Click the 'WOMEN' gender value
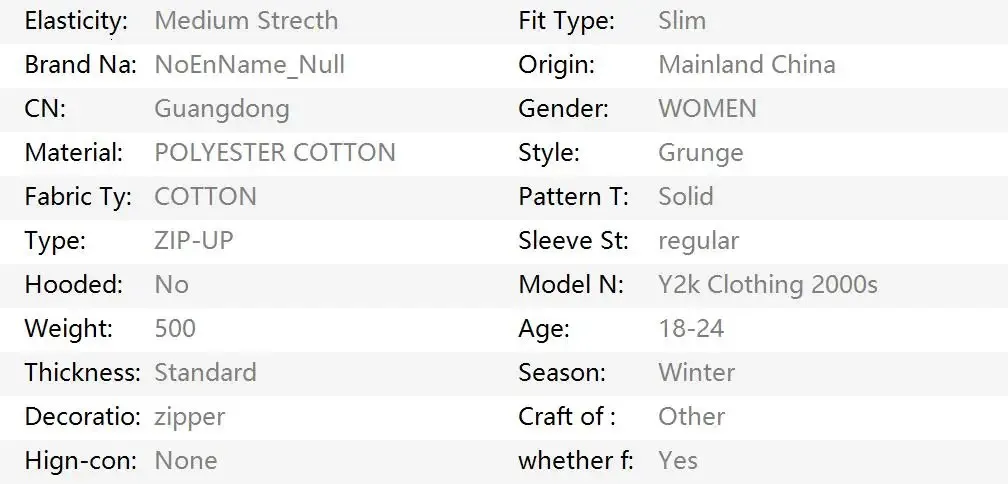Screen dimensions: 1008x484 707,109
